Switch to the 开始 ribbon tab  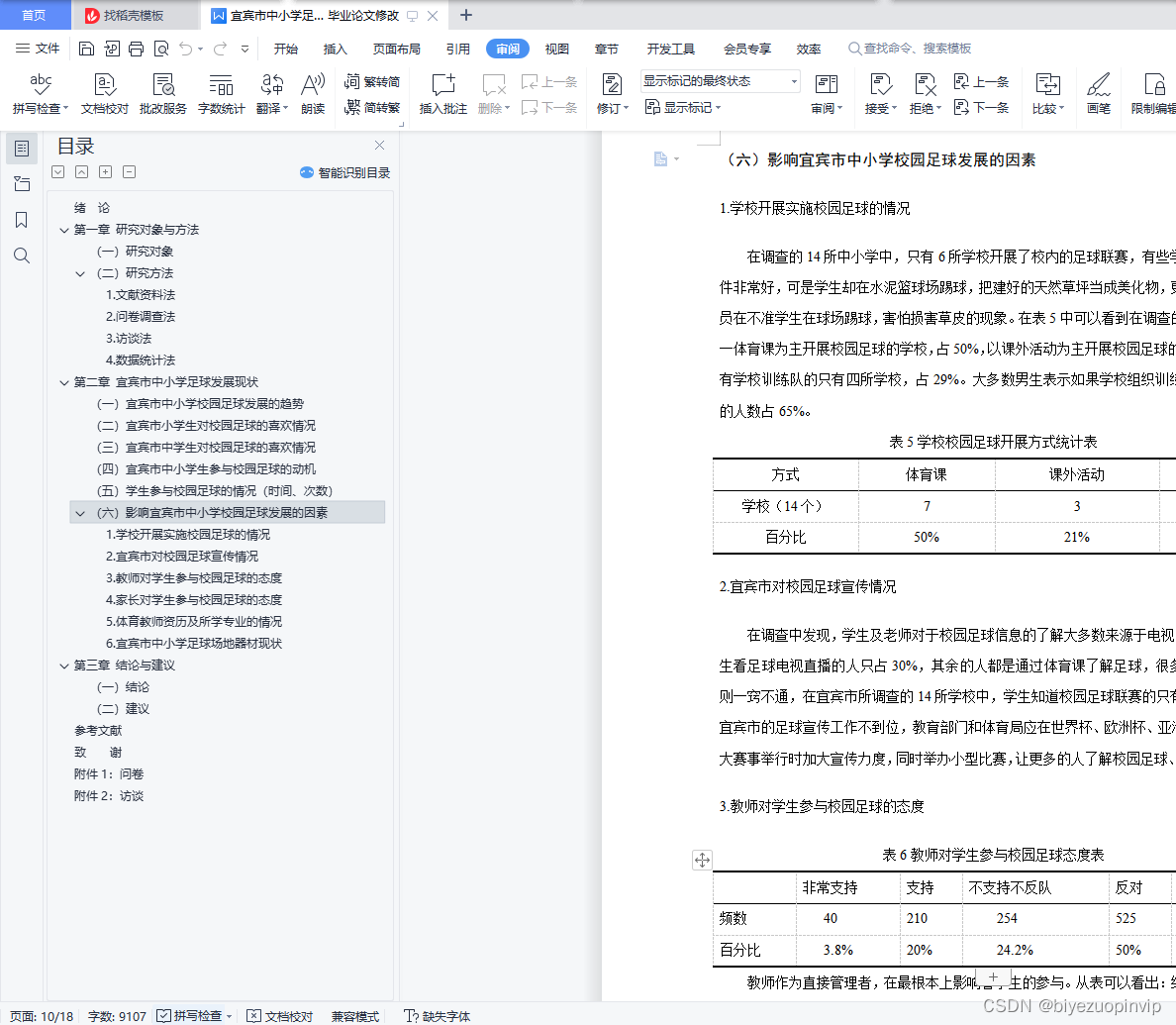click(x=286, y=49)
